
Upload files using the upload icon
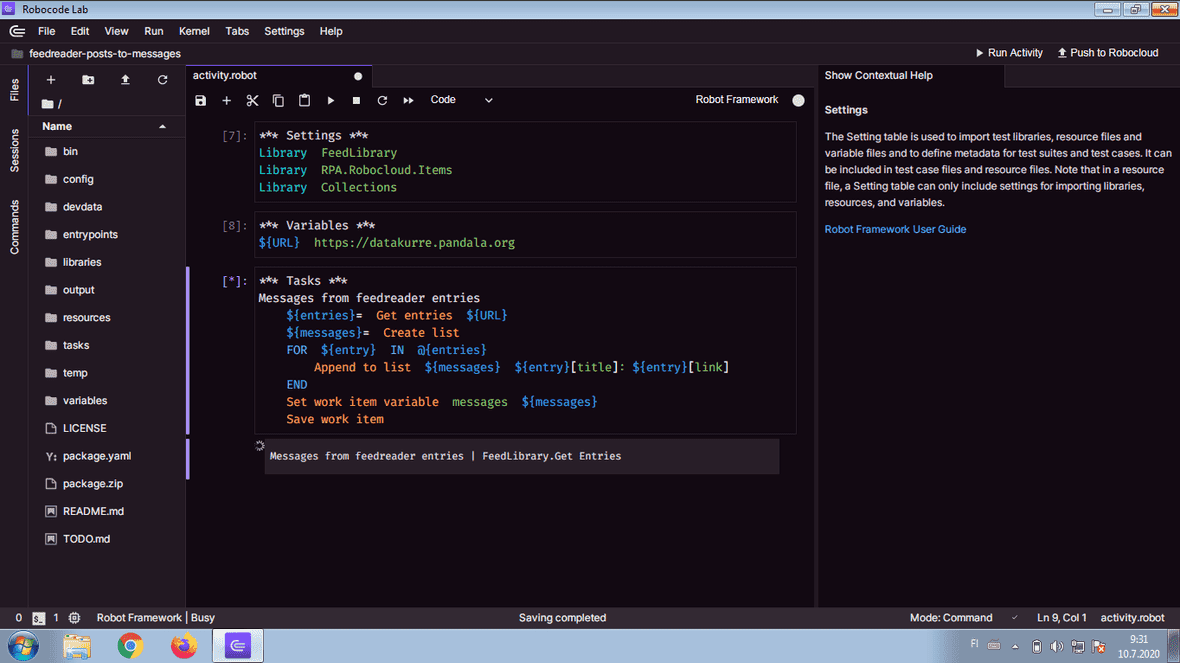(x=125, y=80)
